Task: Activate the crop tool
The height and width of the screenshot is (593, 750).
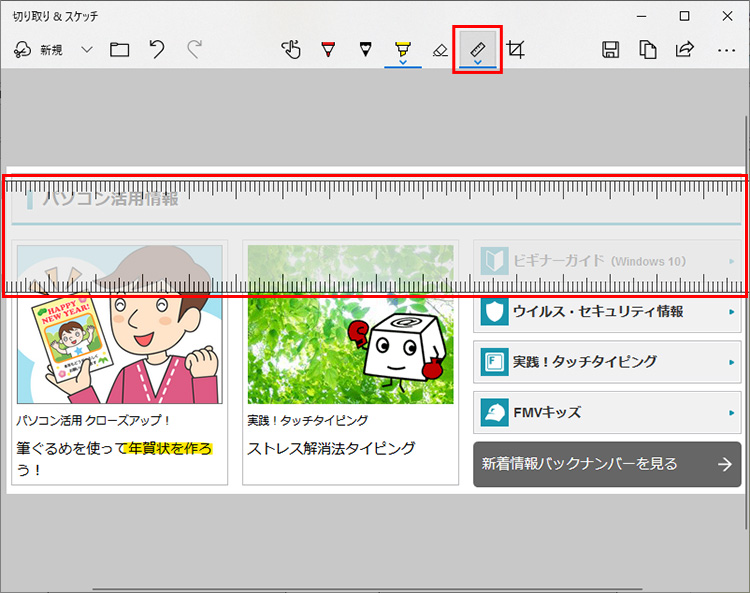Action: point(515,49)
